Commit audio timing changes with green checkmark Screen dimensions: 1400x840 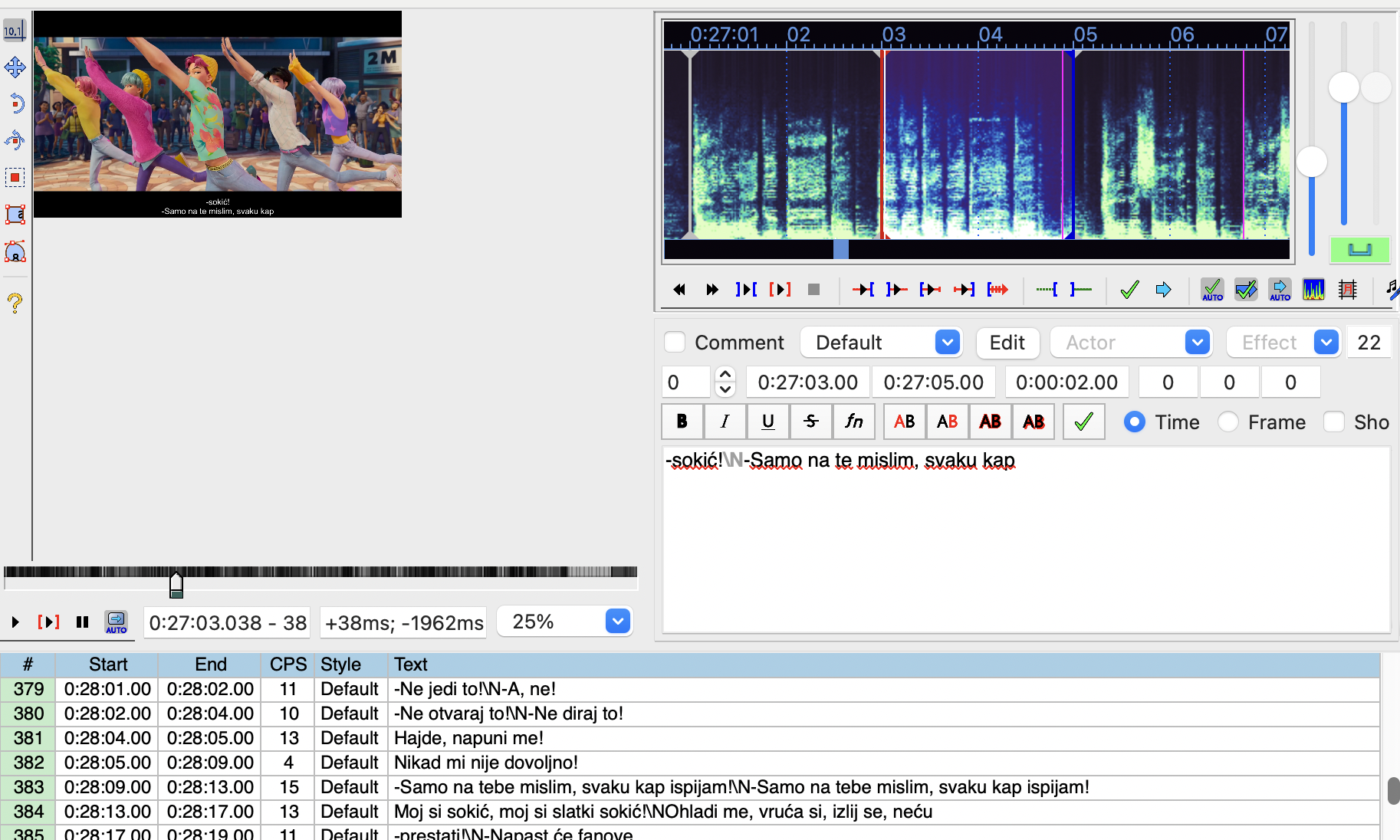[1129, 290]
